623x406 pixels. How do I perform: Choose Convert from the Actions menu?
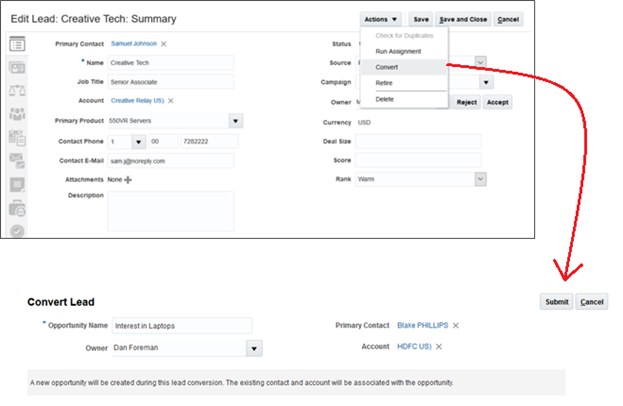[x=386, y=67]
